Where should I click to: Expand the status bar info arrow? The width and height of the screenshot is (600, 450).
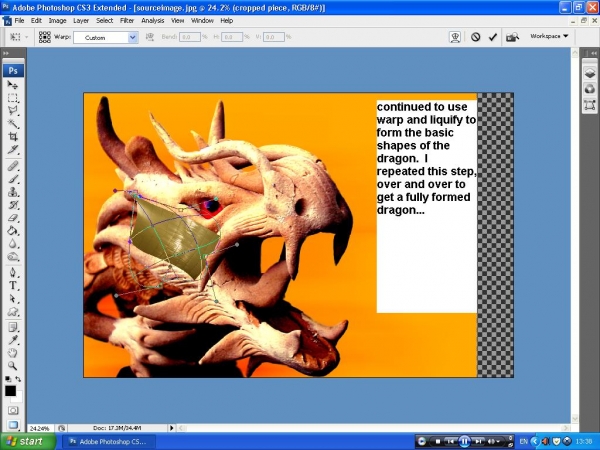pyautogui.click(x=171, y=428)
